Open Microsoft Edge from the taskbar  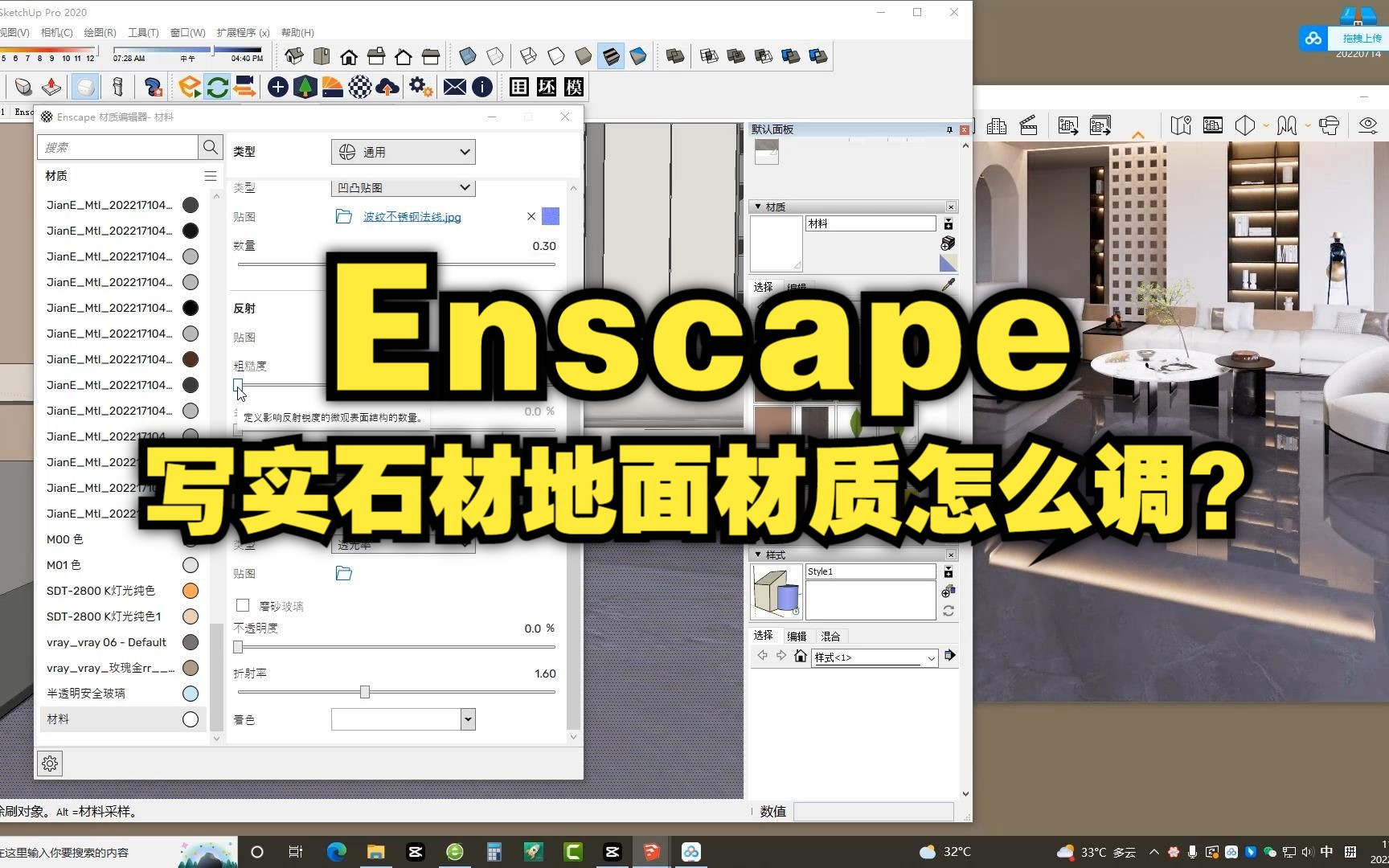[x=337, y=852]
